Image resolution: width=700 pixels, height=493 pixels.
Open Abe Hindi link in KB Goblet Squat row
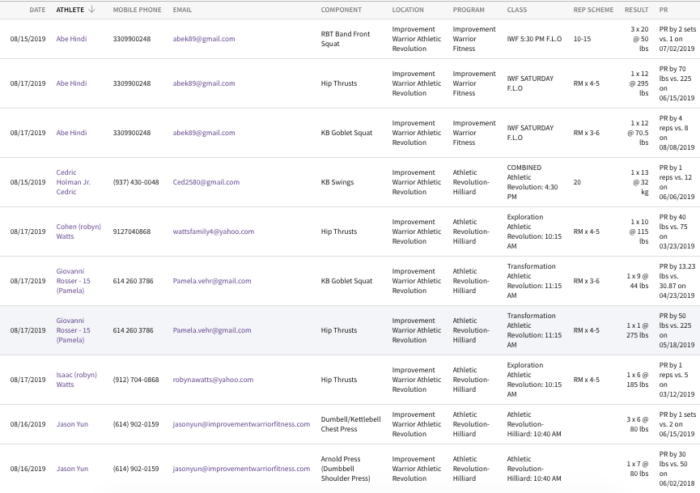click(71, 133)
